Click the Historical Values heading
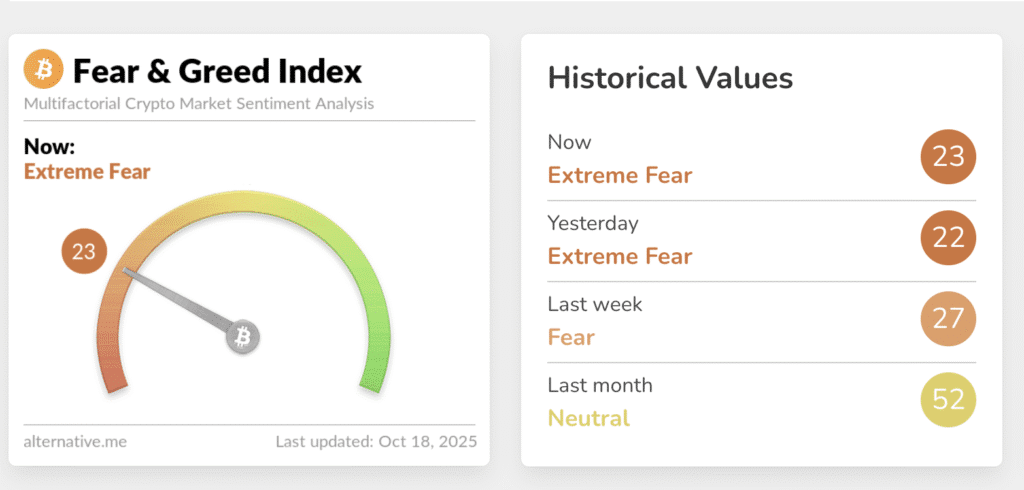 [670, 78]
